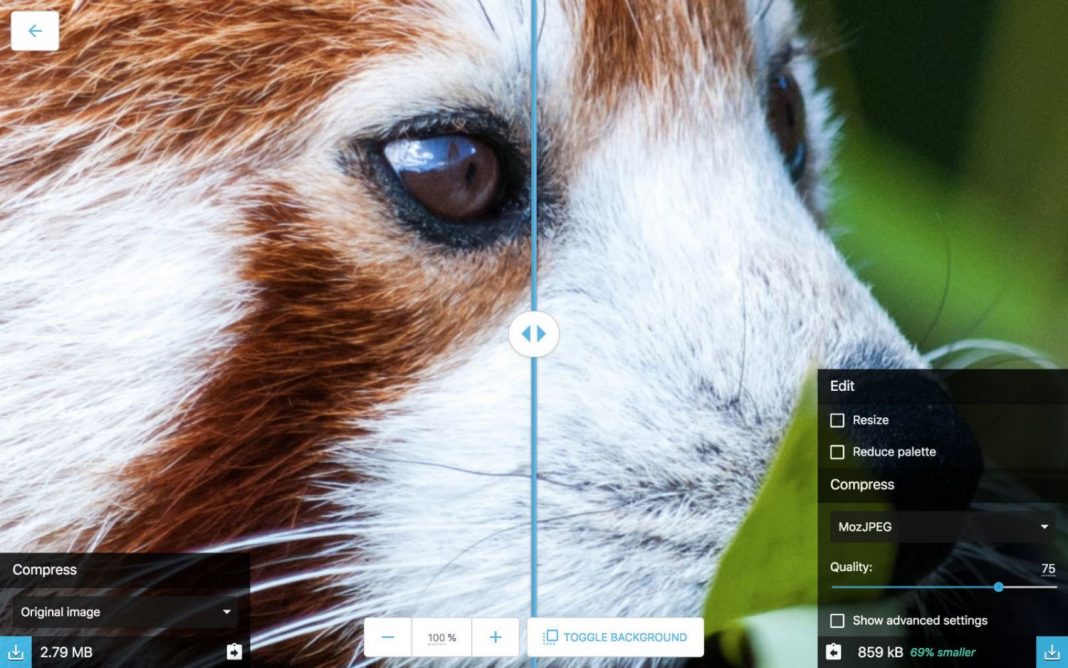The height and width of the screenshot is (668, 1068).
Task: Click the Toggle Background button
Action: (615, 637)
